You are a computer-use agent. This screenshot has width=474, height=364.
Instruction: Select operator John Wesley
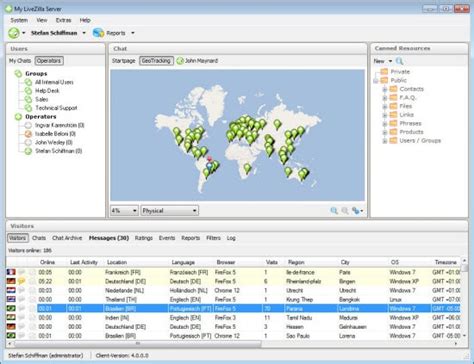tap(54, 142)
